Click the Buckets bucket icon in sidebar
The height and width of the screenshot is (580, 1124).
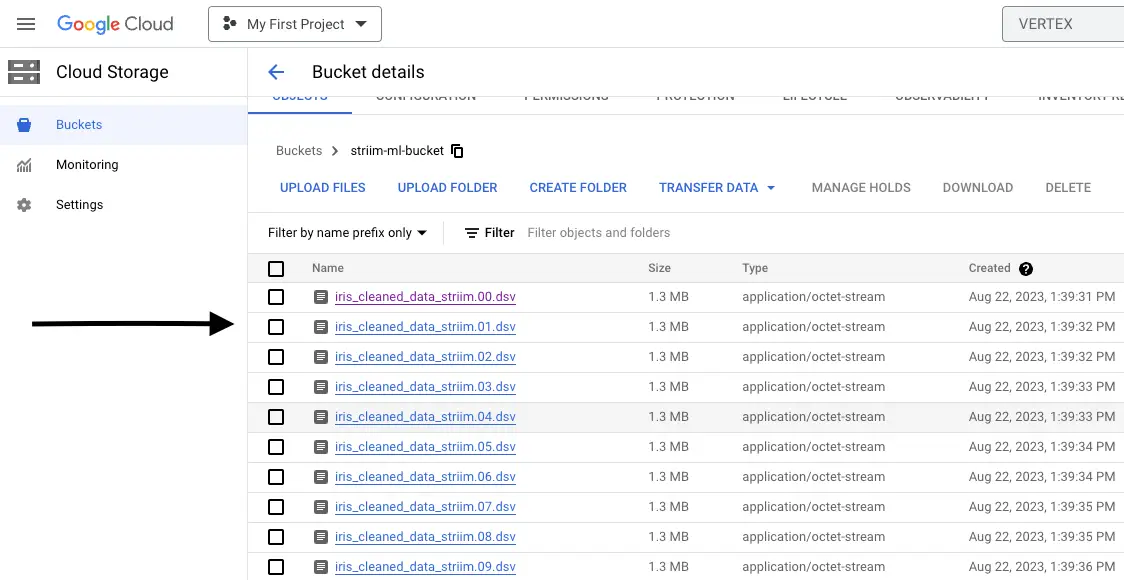[x=24, y=125]
